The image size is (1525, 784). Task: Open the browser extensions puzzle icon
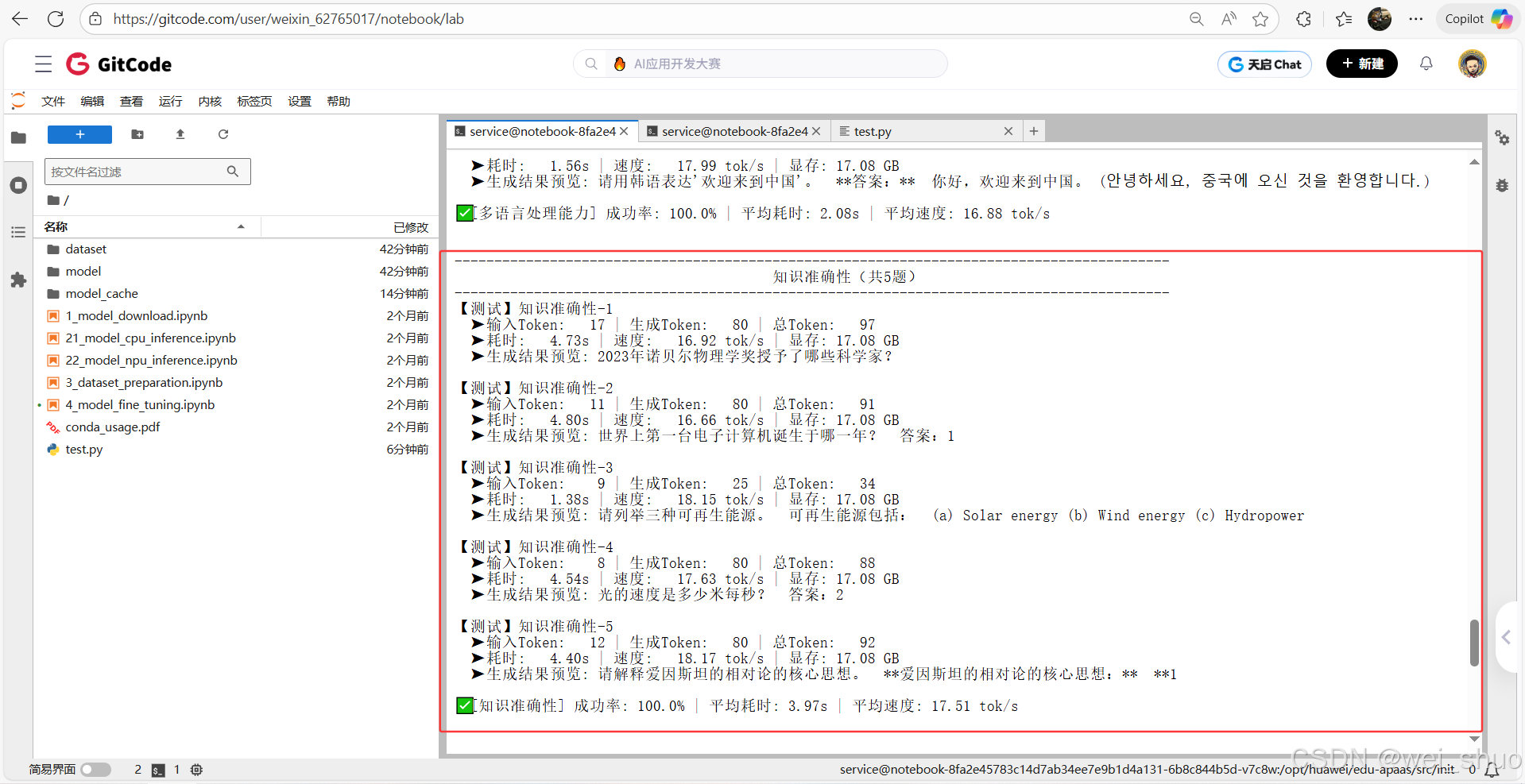coord(1303,19)
